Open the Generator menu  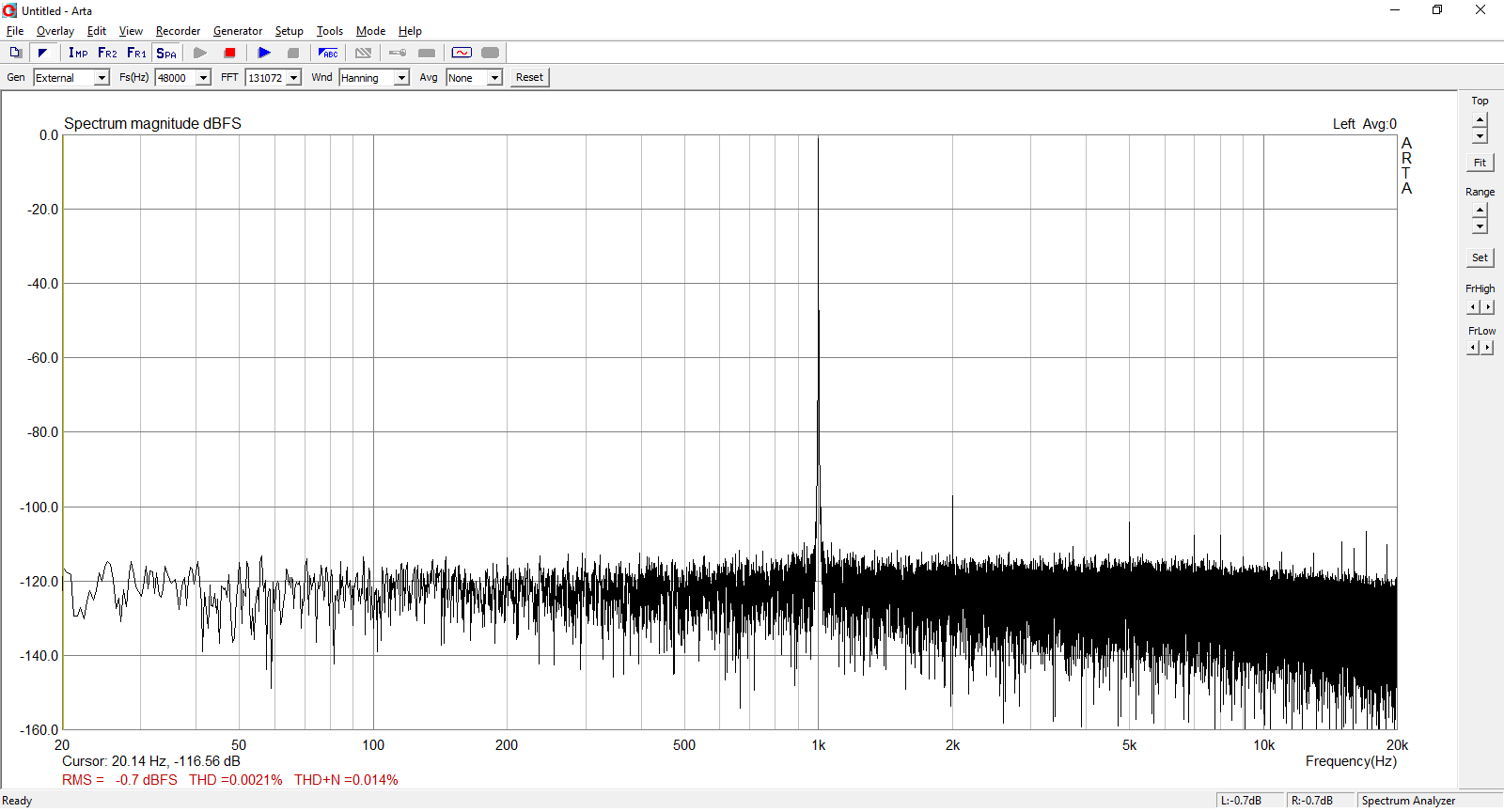238,31
